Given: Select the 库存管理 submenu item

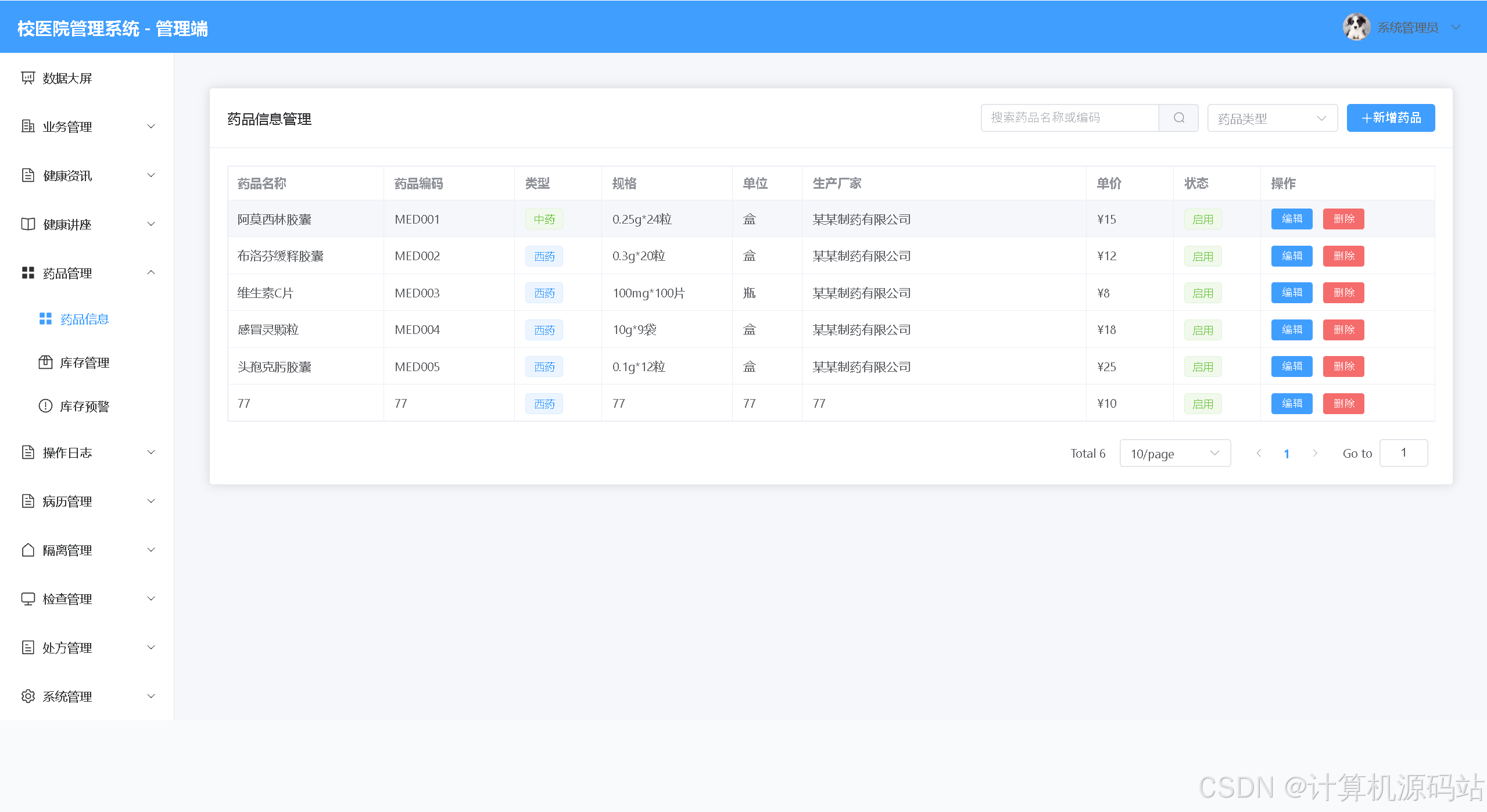Looking at the screenshot, I should pyautogui.click(x=87, y=362).
